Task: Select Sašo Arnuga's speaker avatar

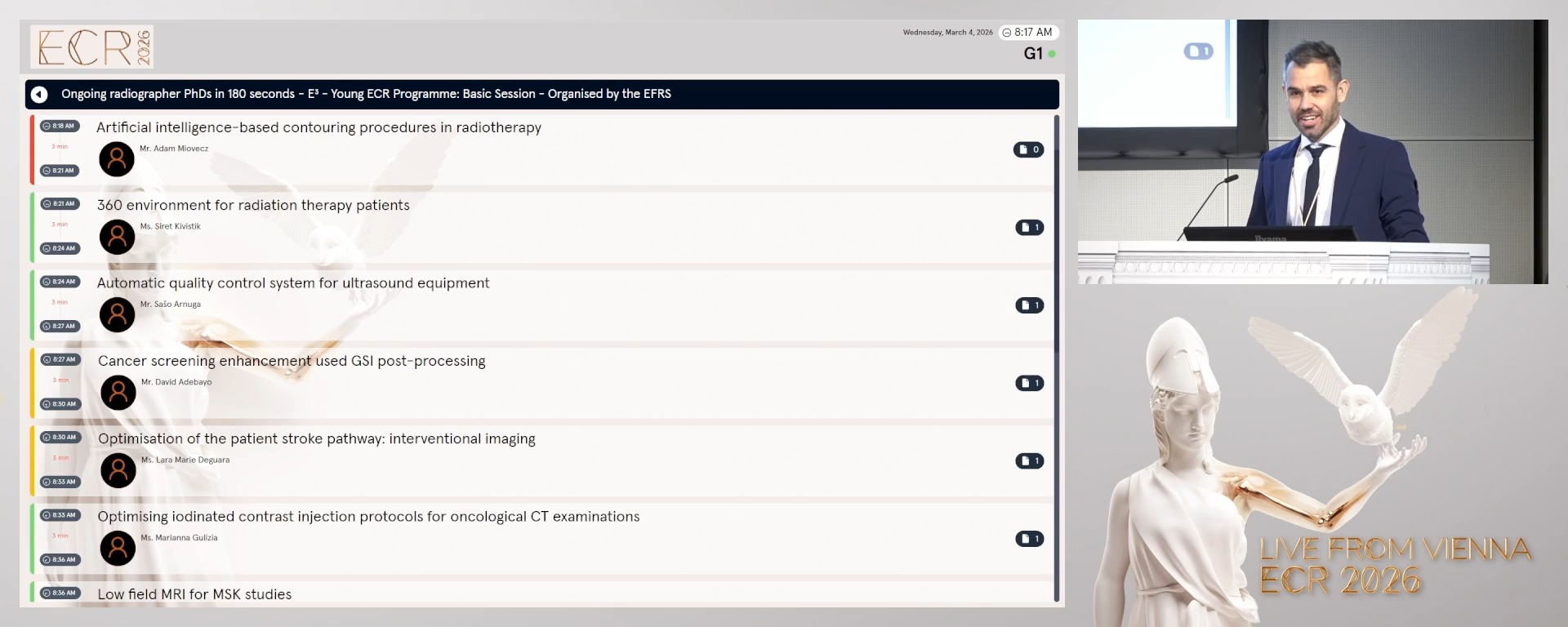Action: pyautogui.click(x=117, y=314)
